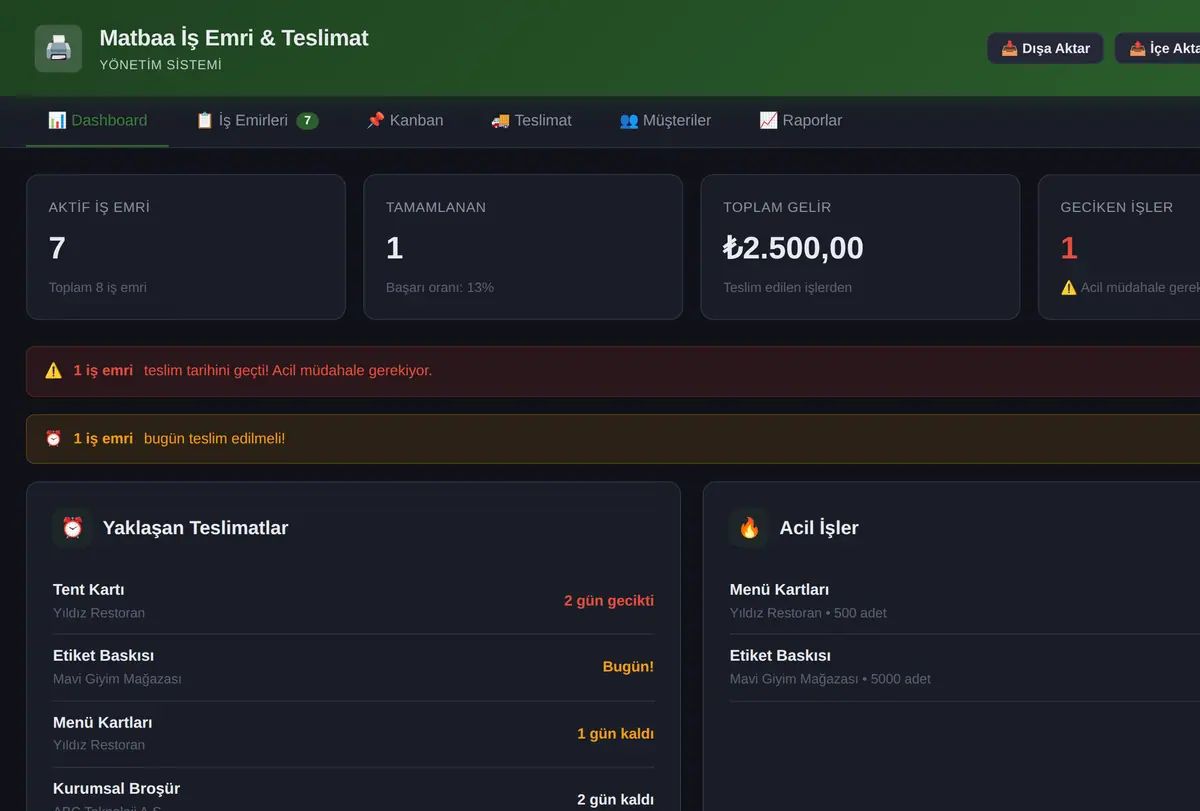Screen dimensions: 1200x811
Task: Click the fire icon beside Acil İşler
Action: point(749,527)
